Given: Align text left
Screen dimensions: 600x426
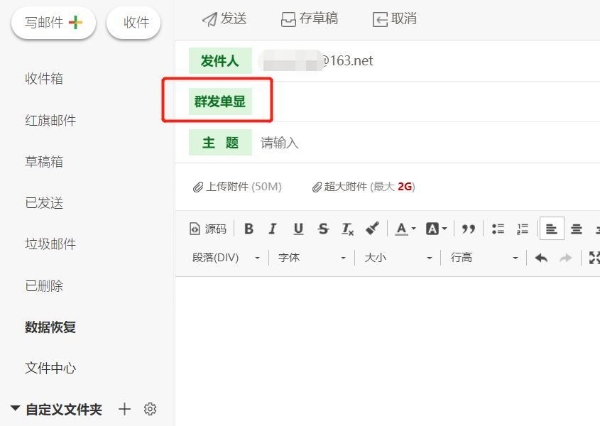Looking at the screenshot, I should click(x=552, y=229).
